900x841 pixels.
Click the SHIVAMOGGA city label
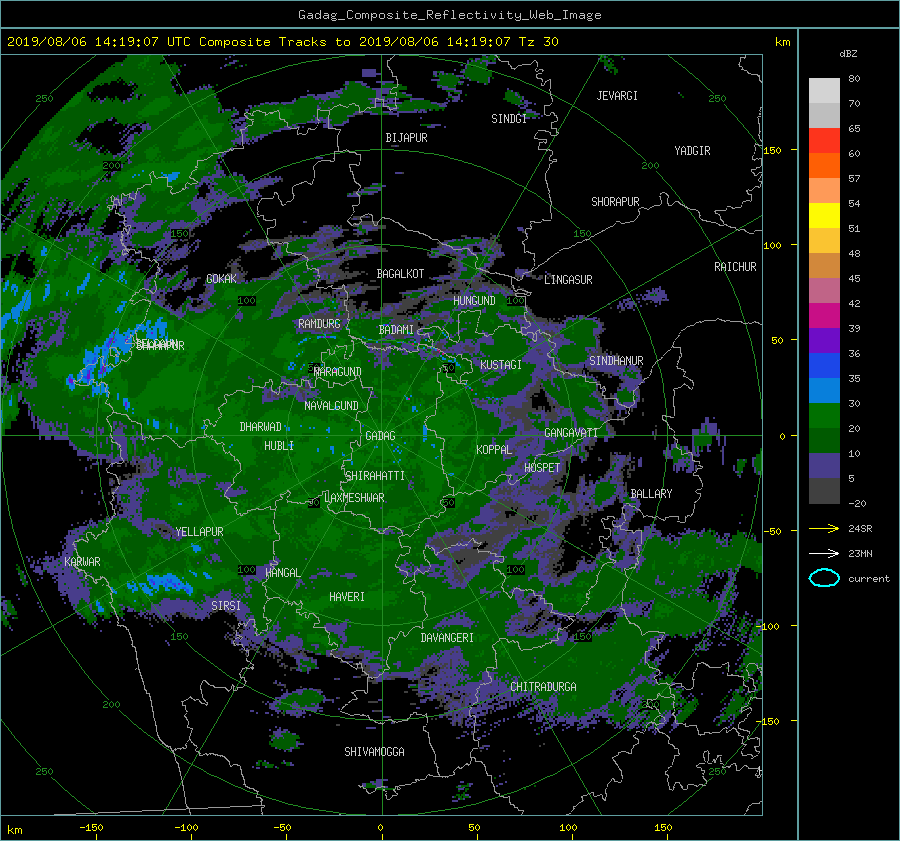(374, 751)
